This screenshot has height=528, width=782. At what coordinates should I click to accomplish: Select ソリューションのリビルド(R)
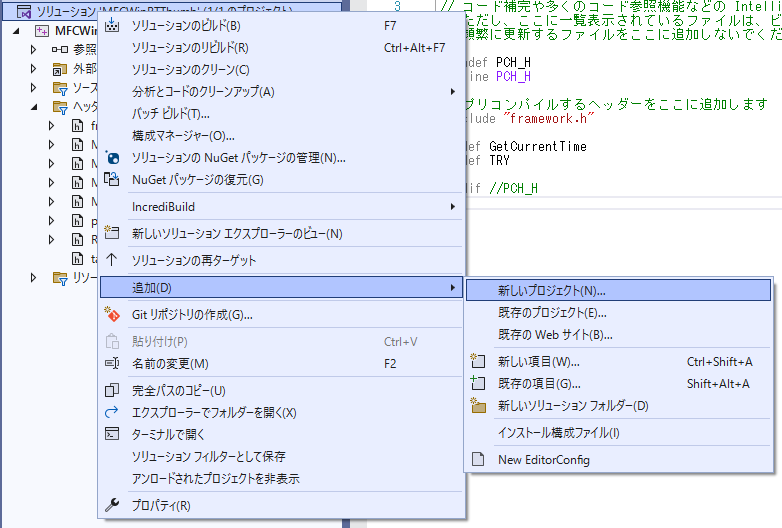pos(282,47)
